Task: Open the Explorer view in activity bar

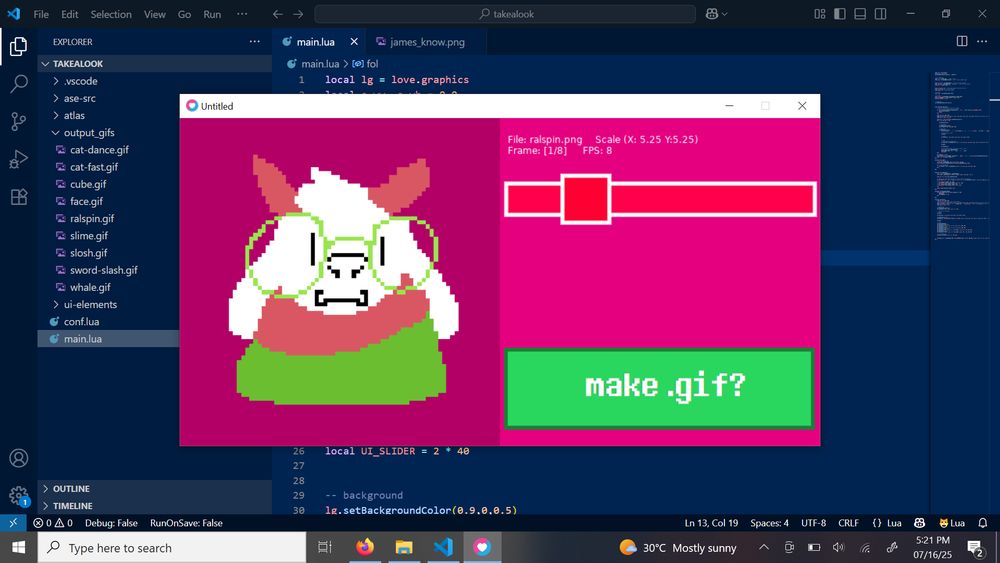Action: [x=18, y=46]
